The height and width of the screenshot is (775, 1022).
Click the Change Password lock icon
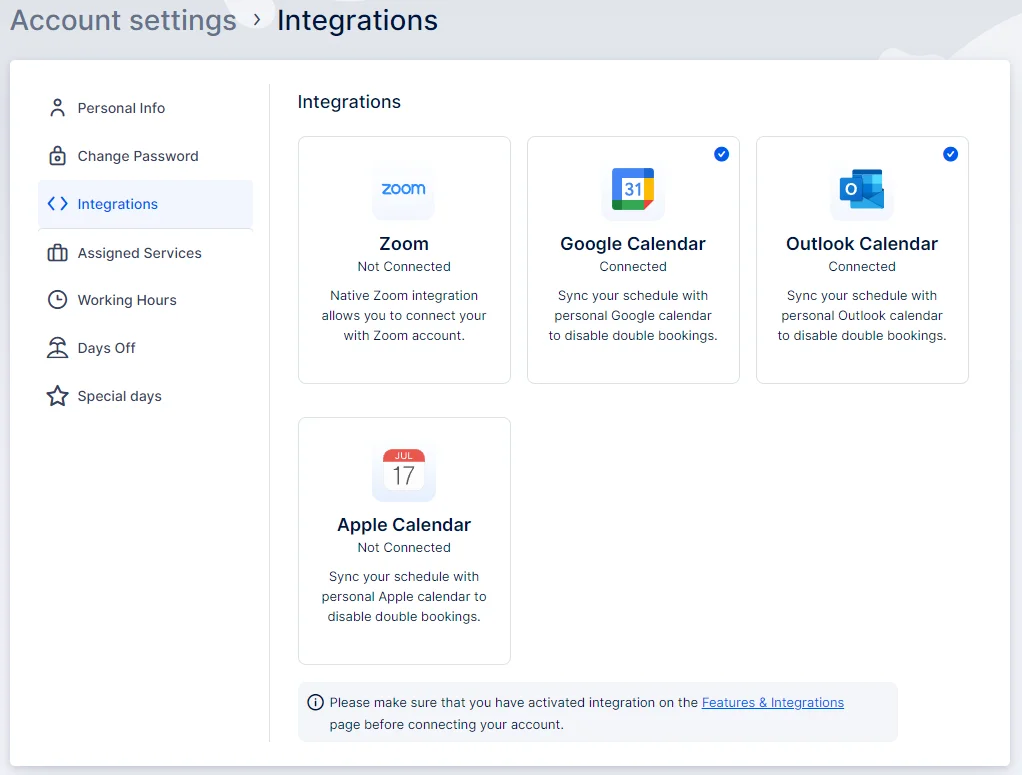click(x=57, y=156)
